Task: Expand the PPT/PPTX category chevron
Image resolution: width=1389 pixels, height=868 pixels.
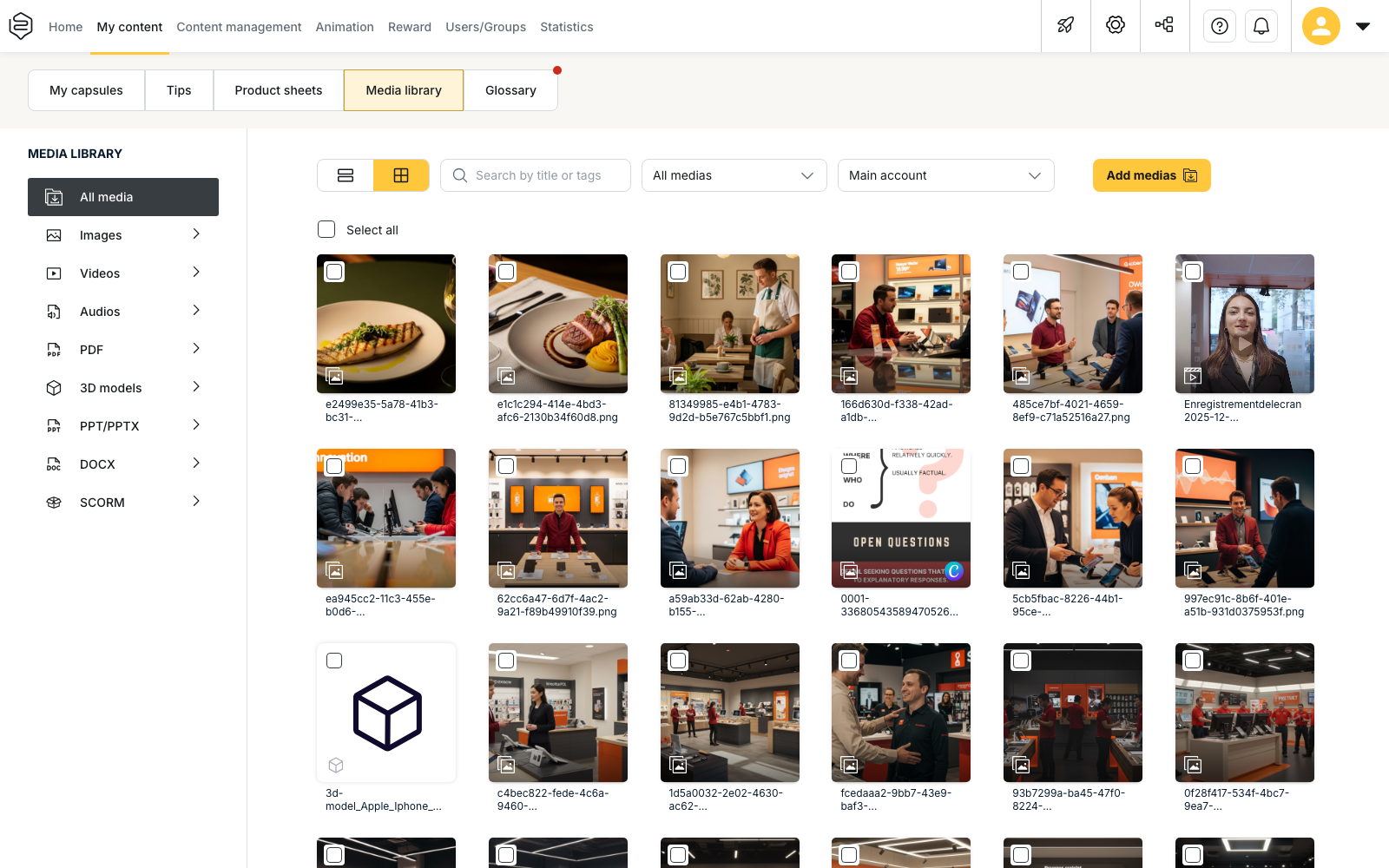Action: pyautogui.click(x=196, y=425)
